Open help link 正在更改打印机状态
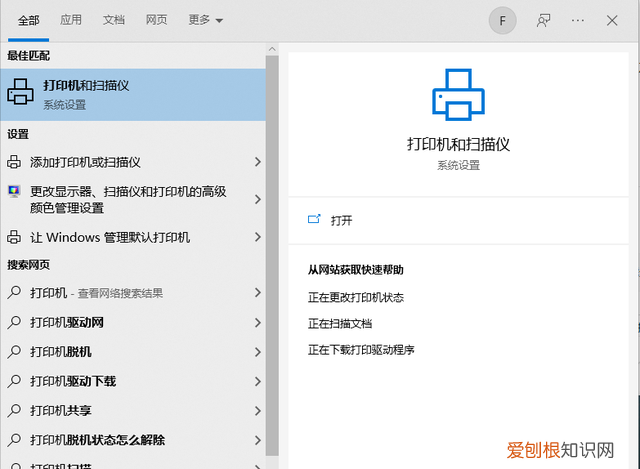 [x=356, y=297]
